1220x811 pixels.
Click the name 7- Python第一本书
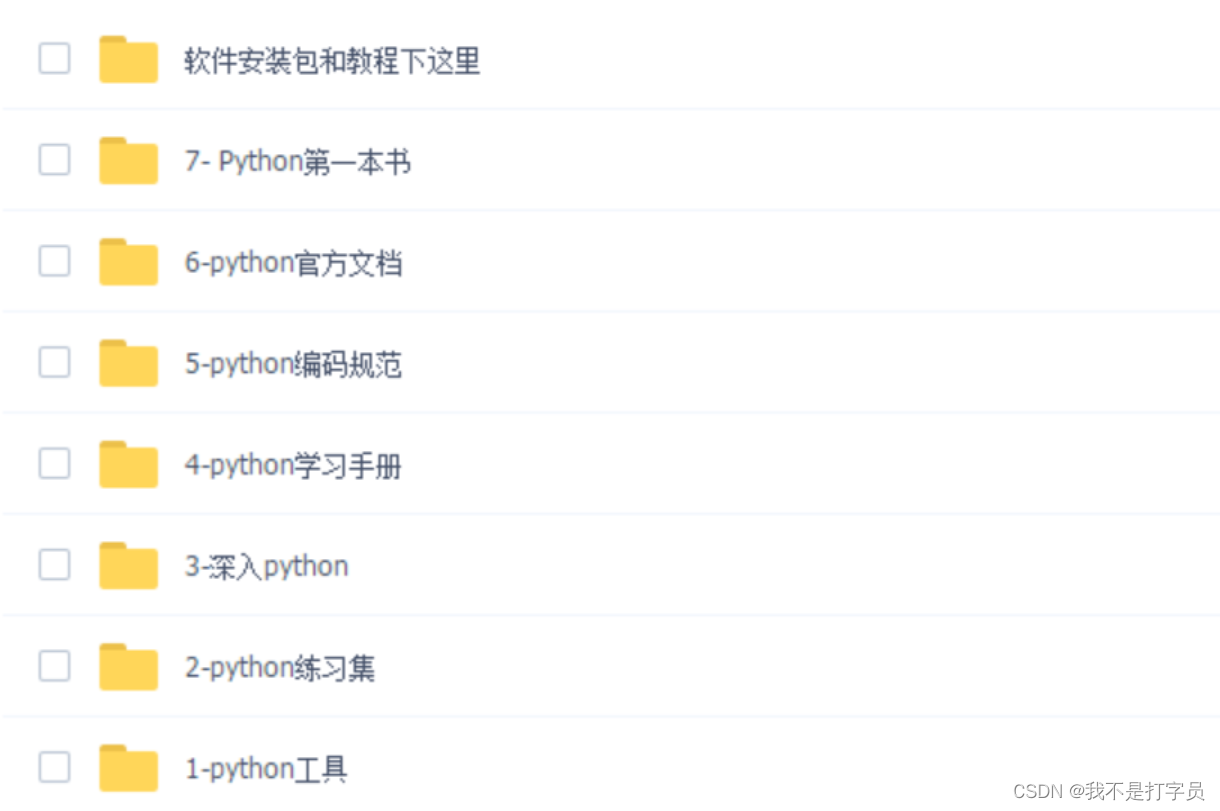tap(297, 162)
